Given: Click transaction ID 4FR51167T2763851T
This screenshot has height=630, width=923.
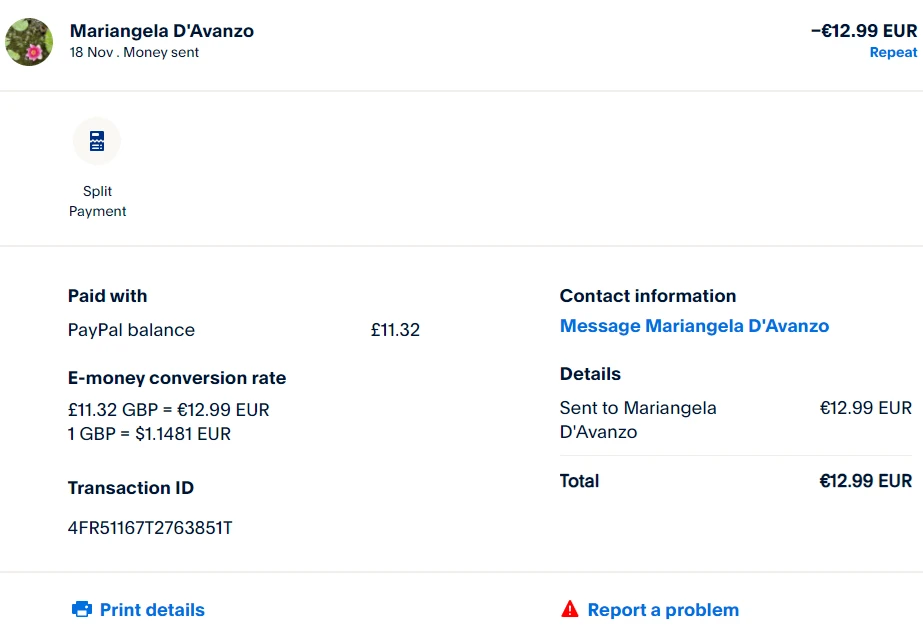Looking at the screenshot, I should [150, 527].
